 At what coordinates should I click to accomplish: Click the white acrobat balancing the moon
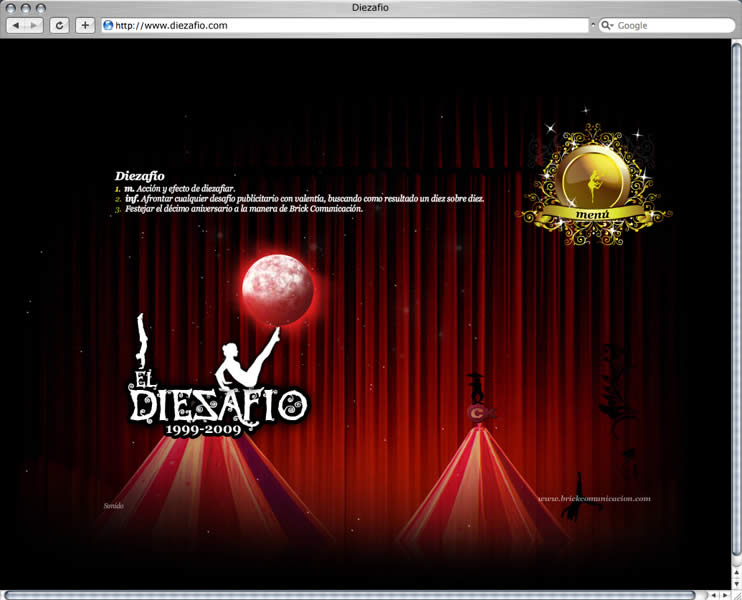[x=246, y=360]
